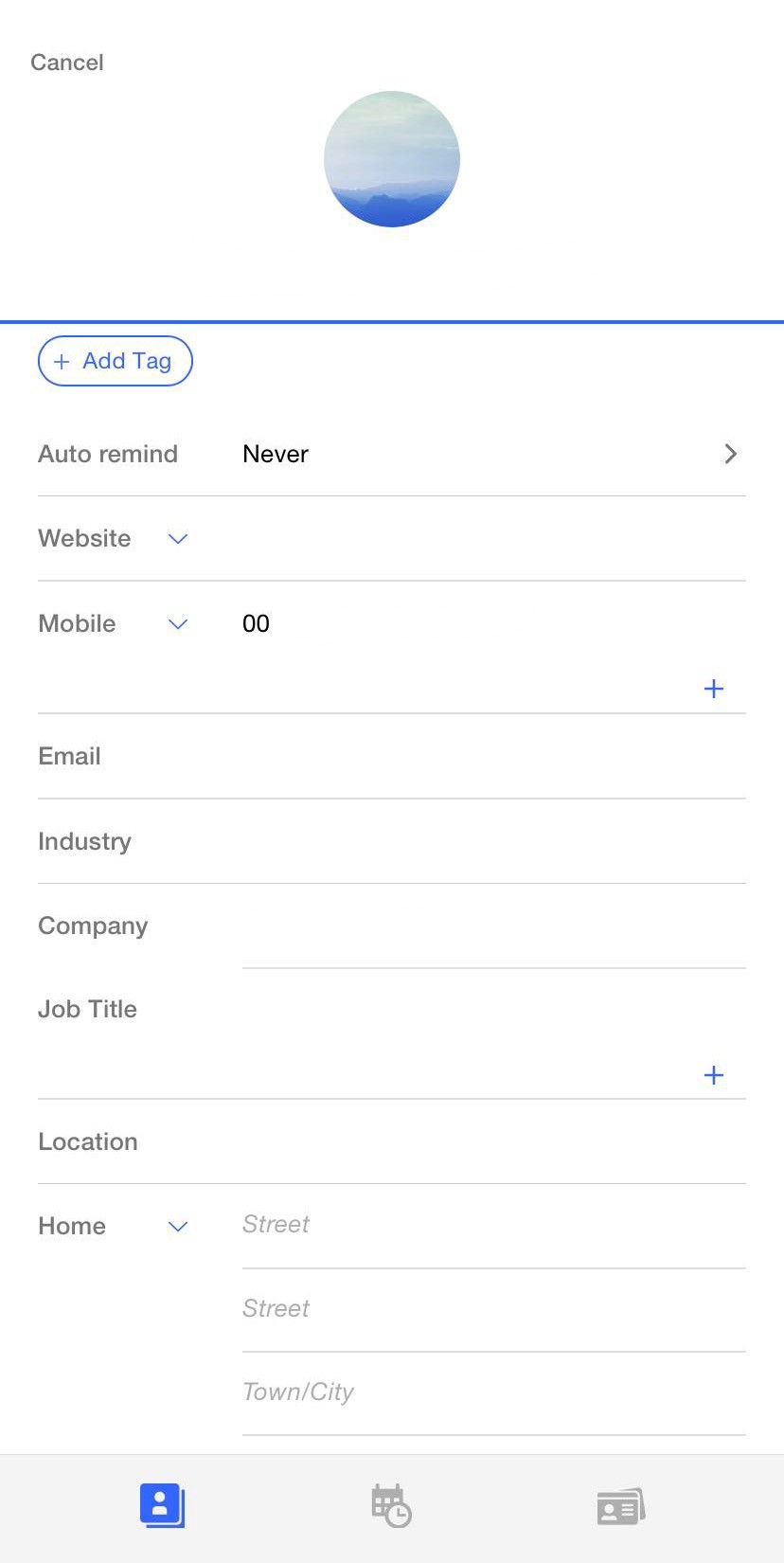Focus the first Street address field
Viewport: 784px width, 1563px height.
point(492,1224)
